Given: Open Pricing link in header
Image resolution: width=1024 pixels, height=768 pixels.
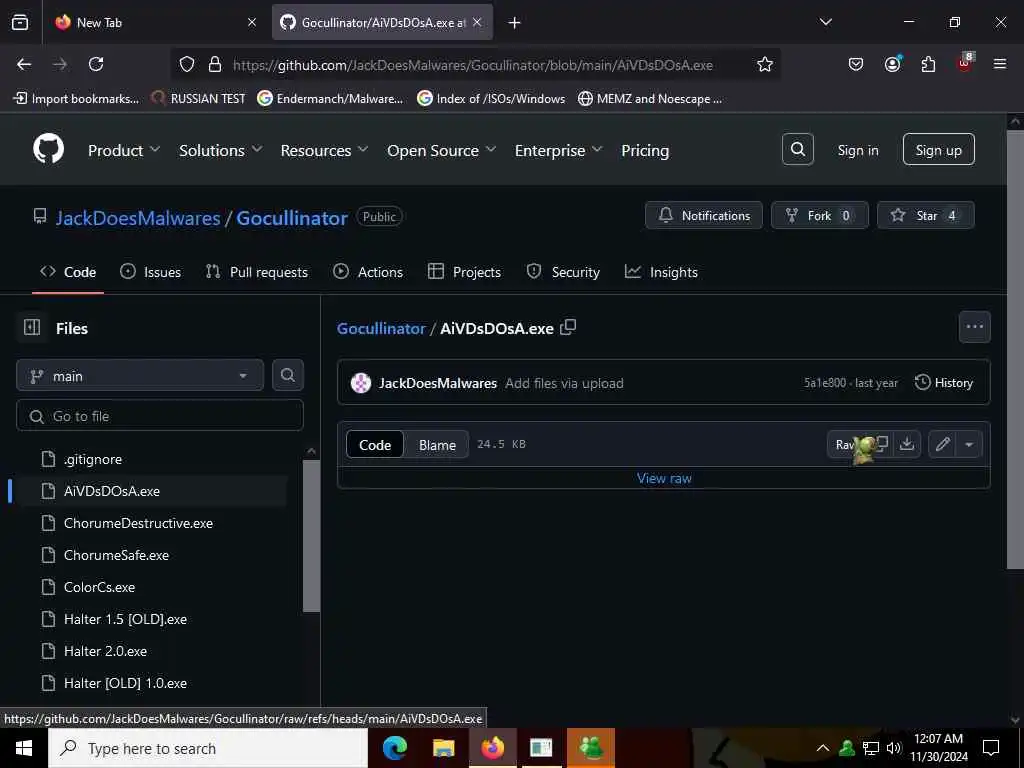Looking at the screenshot, I should pos(645,150).
